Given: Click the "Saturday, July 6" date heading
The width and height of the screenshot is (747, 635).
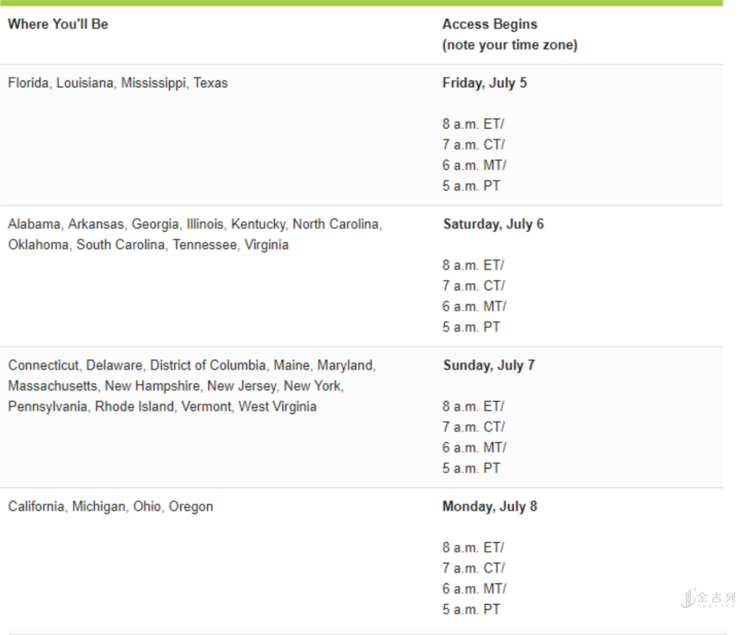Looking at the screenshot, I should pos(493,224).
